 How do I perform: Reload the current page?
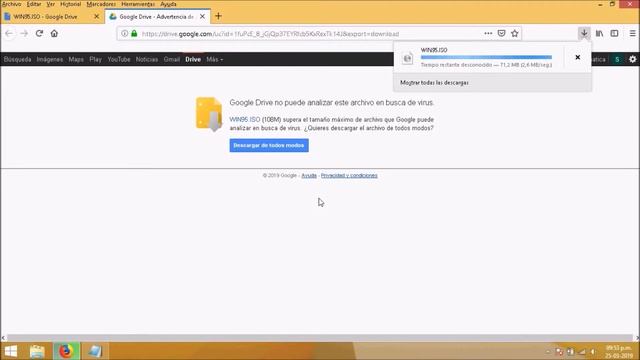pyautogui.click(x=39, y=33)
